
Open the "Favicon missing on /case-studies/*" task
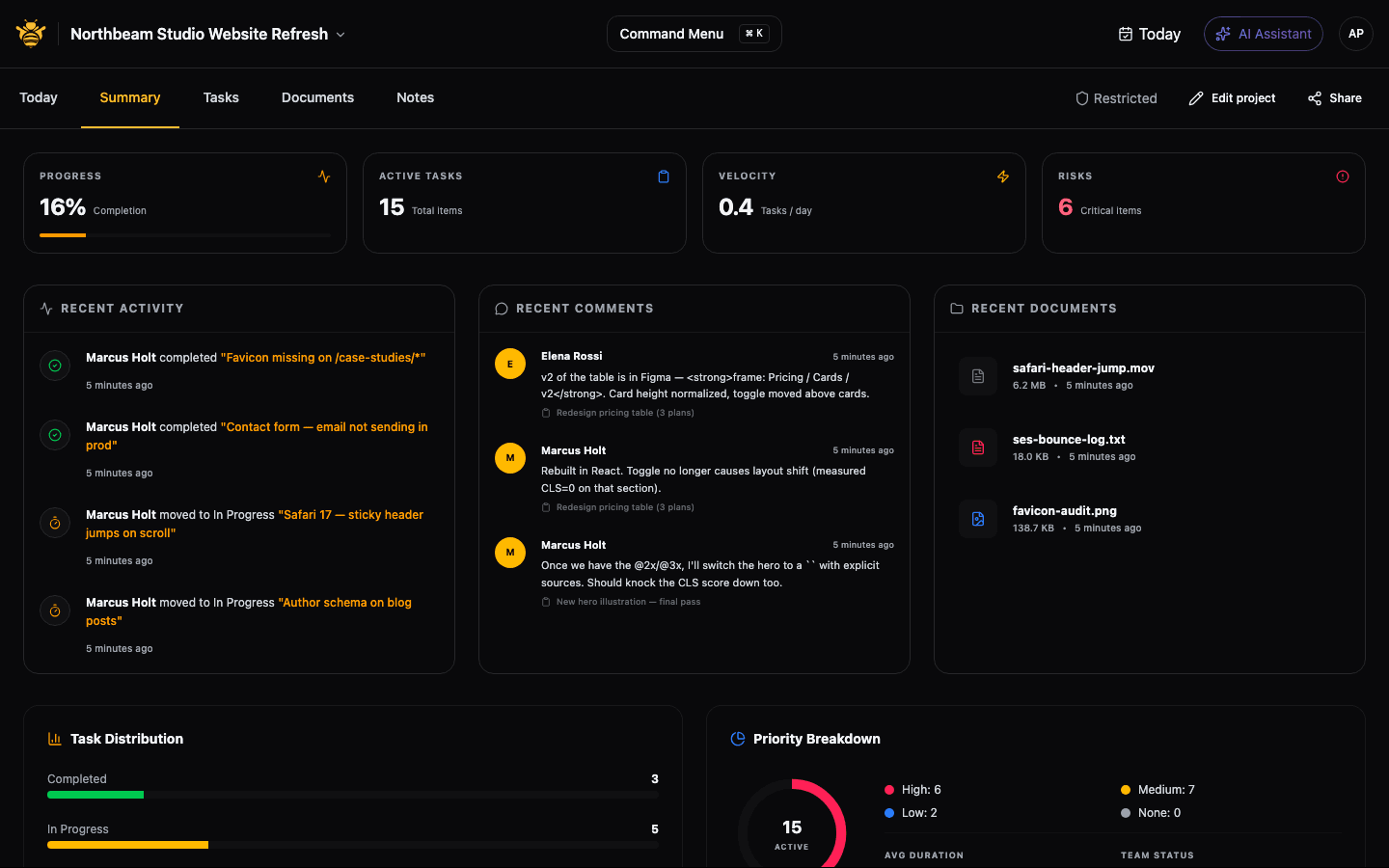pyautogui.click(x=323, y=358)
